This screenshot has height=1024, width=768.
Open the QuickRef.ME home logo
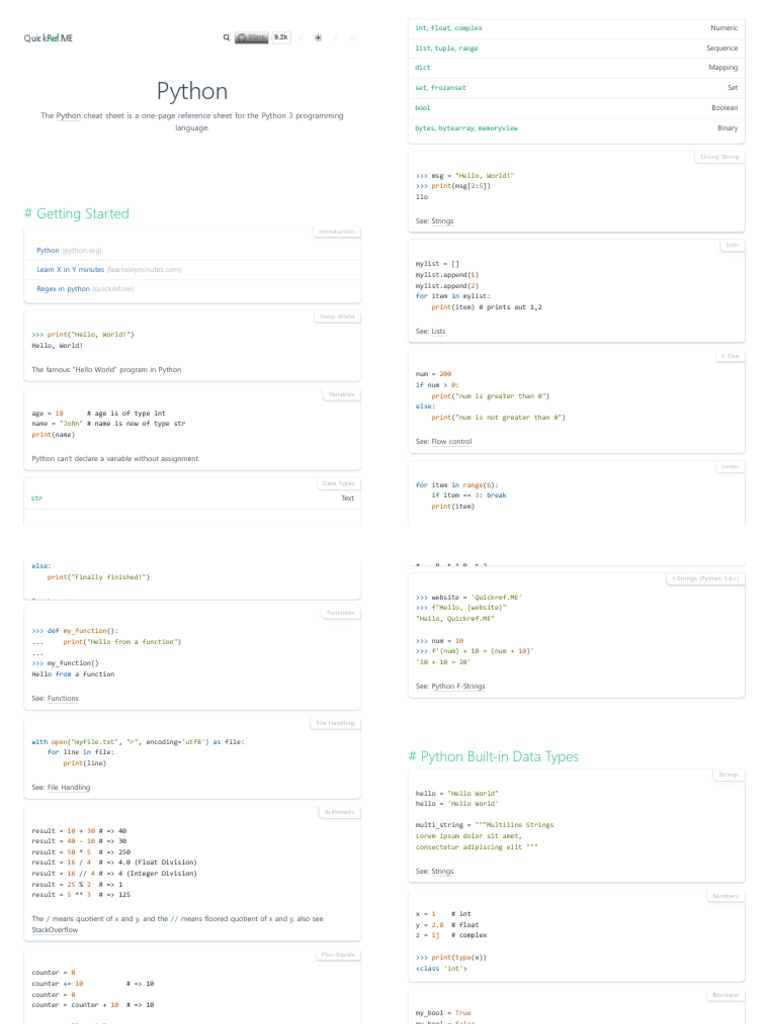point(48,38)
